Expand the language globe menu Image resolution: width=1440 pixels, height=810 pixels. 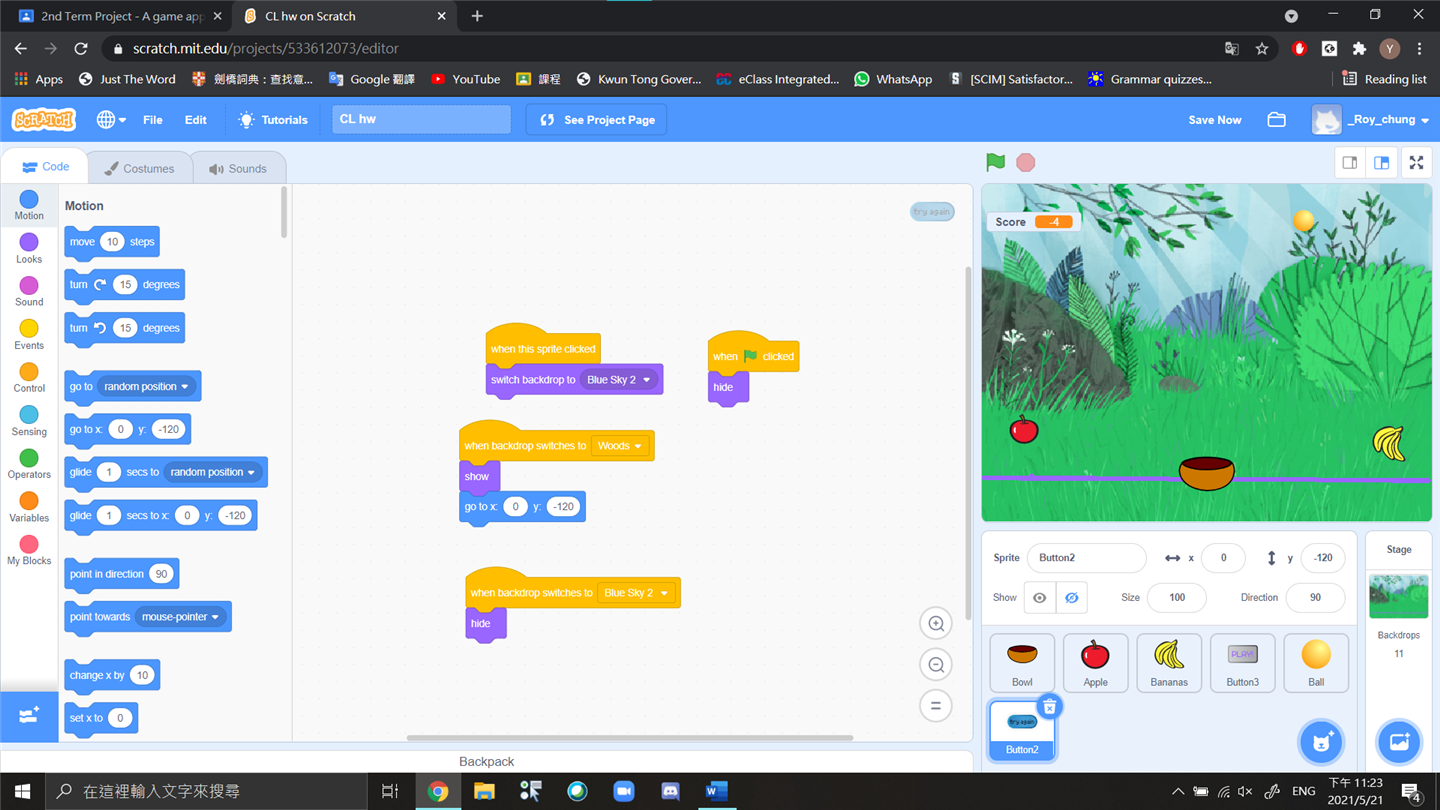click(x=110, y=120)
